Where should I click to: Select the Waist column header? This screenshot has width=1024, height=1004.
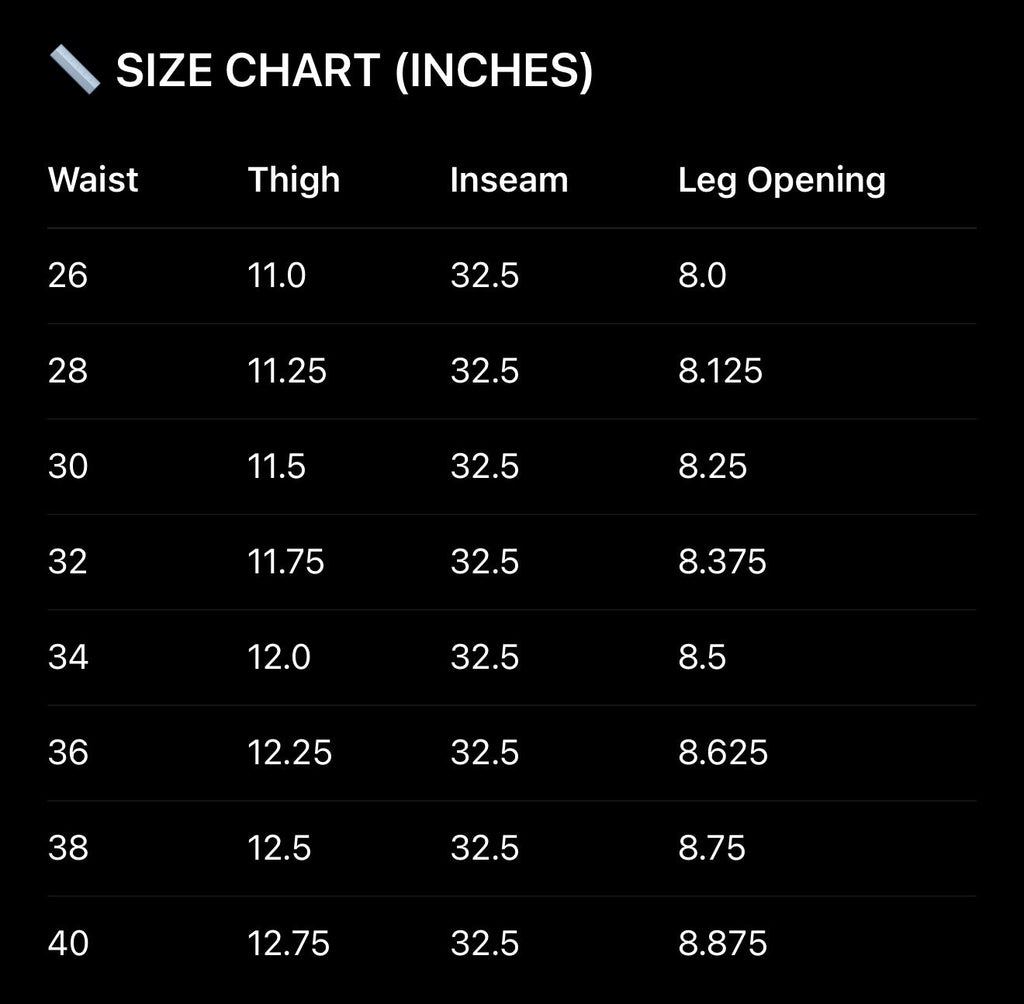93,179
